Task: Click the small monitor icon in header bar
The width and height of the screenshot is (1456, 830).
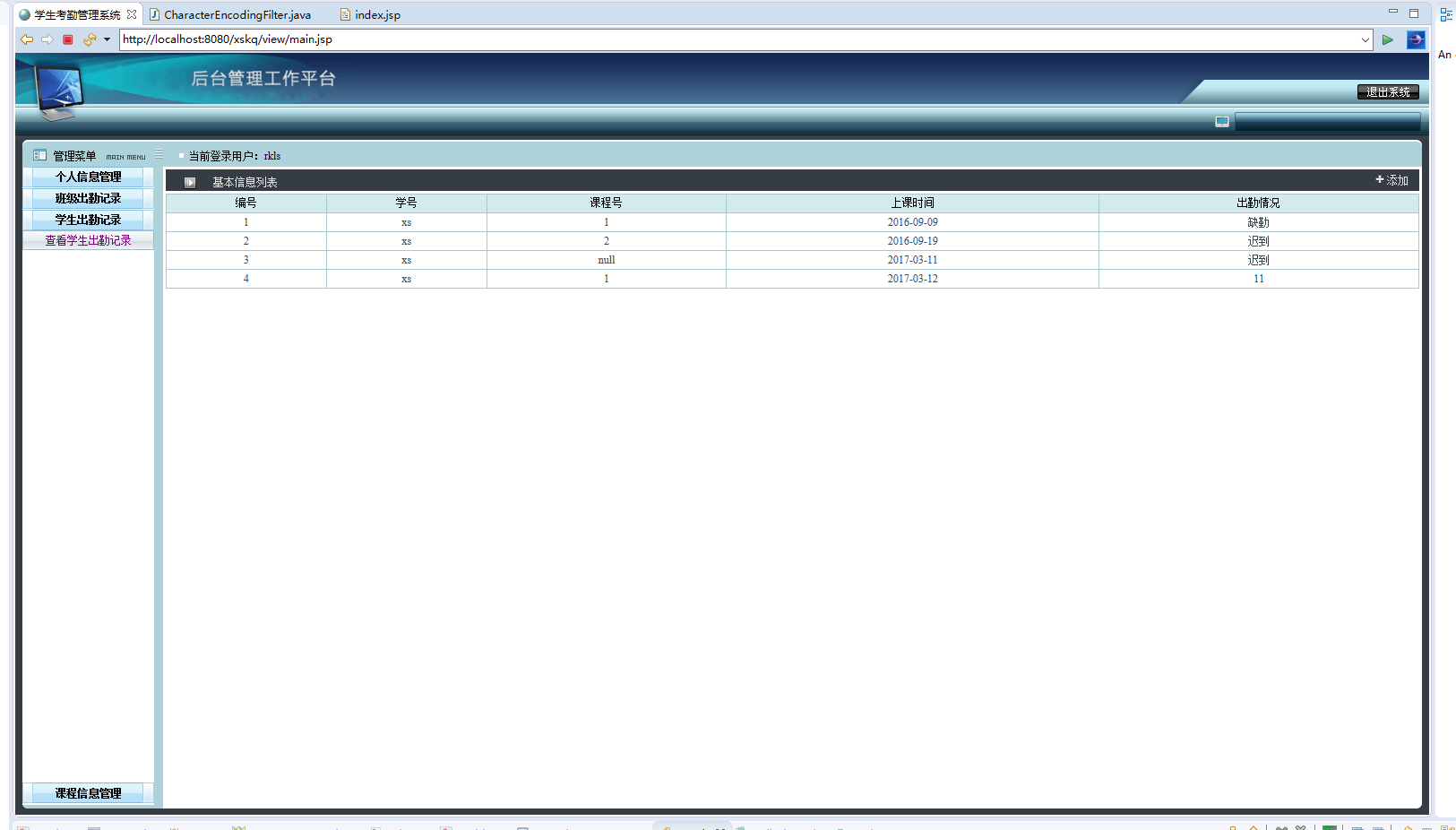Action: coord(1222,121)
